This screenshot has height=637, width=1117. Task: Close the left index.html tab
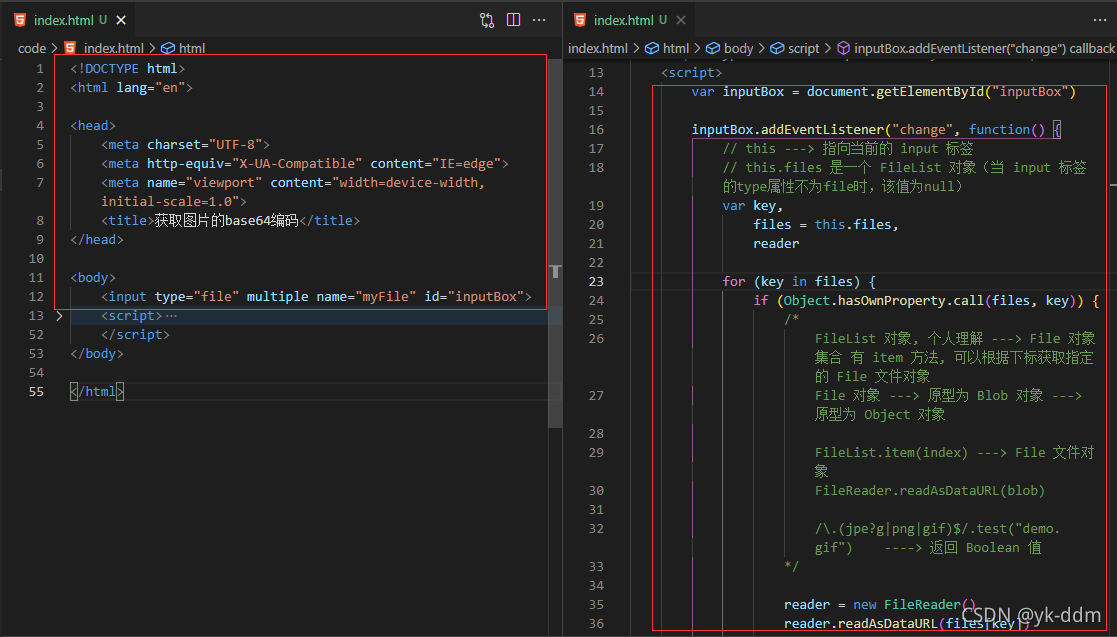tap(121, 20)
